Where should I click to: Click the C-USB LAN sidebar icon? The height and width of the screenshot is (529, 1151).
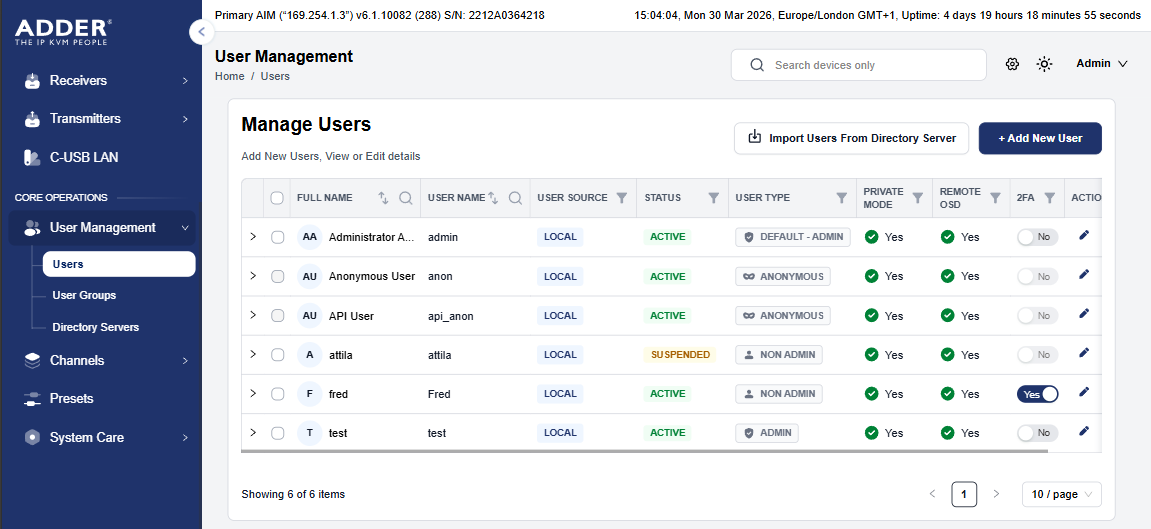(x=32, y=157)
